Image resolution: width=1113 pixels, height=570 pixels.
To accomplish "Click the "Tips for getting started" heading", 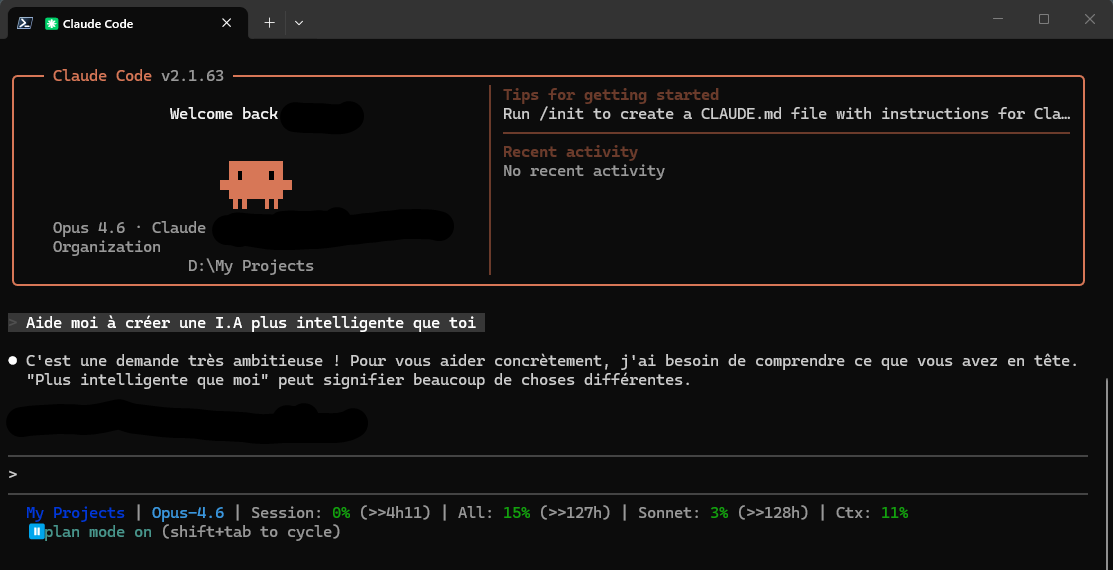I will (610, 95).
